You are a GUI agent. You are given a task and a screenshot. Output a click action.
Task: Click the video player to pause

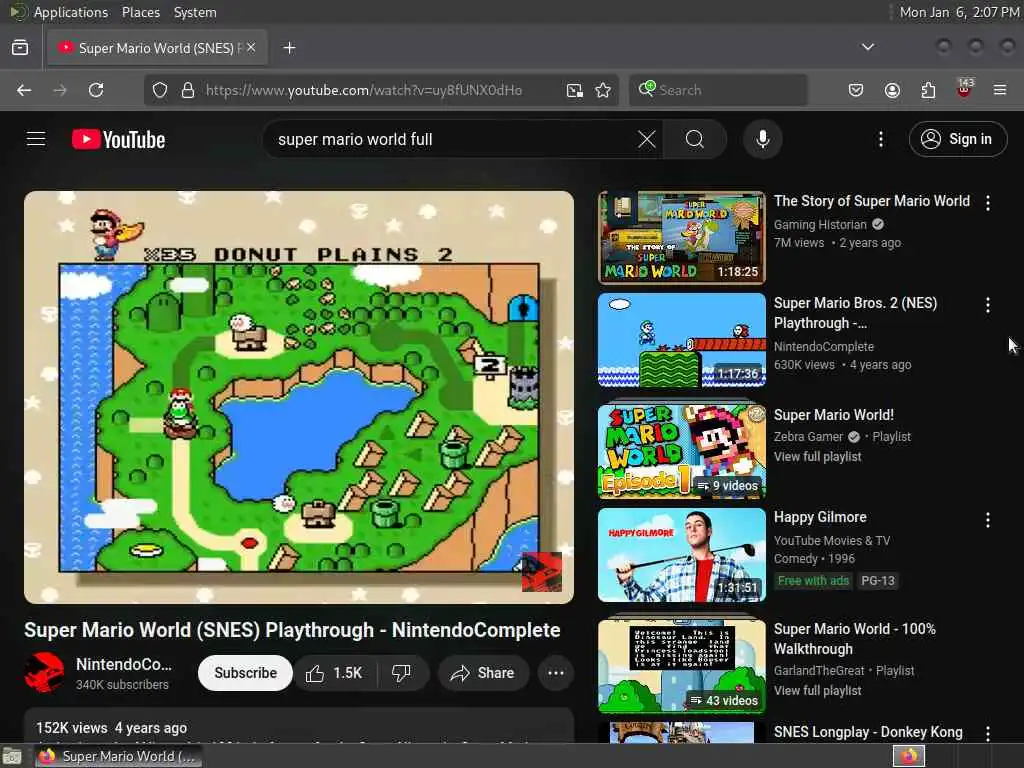299,397
